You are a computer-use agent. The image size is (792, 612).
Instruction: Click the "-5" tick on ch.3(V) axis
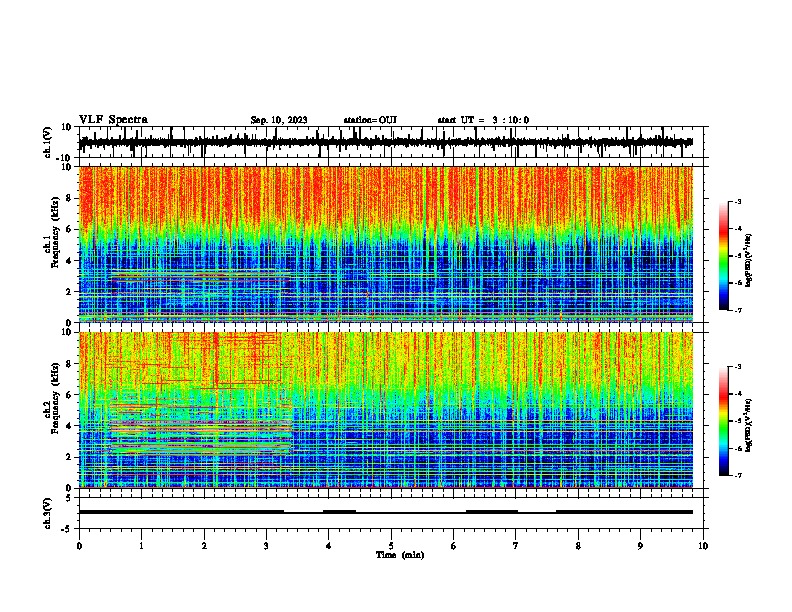click(68, 529)
